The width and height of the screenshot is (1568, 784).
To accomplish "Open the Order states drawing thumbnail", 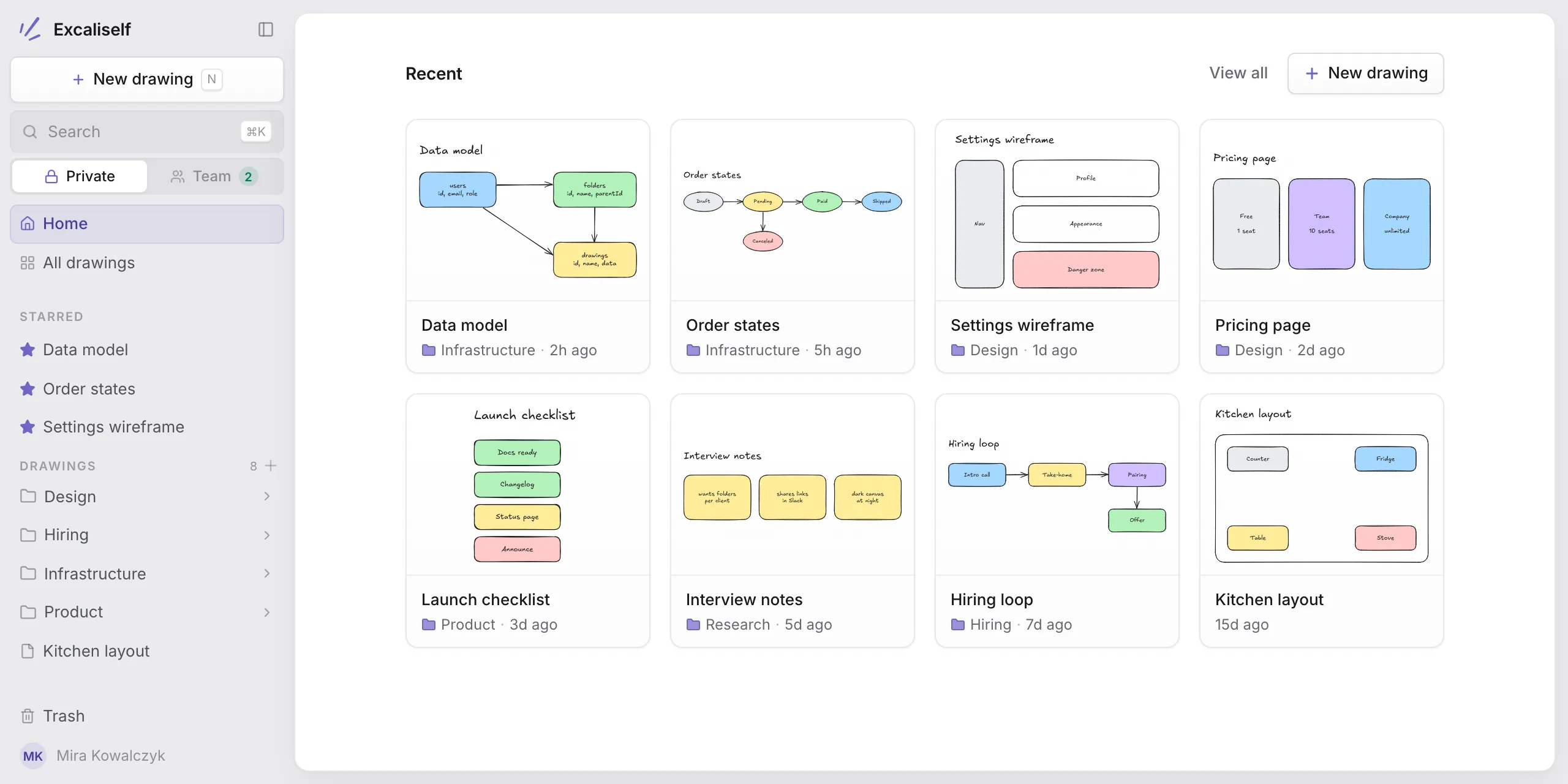I will pyautogui.click(x=793, y=210).
